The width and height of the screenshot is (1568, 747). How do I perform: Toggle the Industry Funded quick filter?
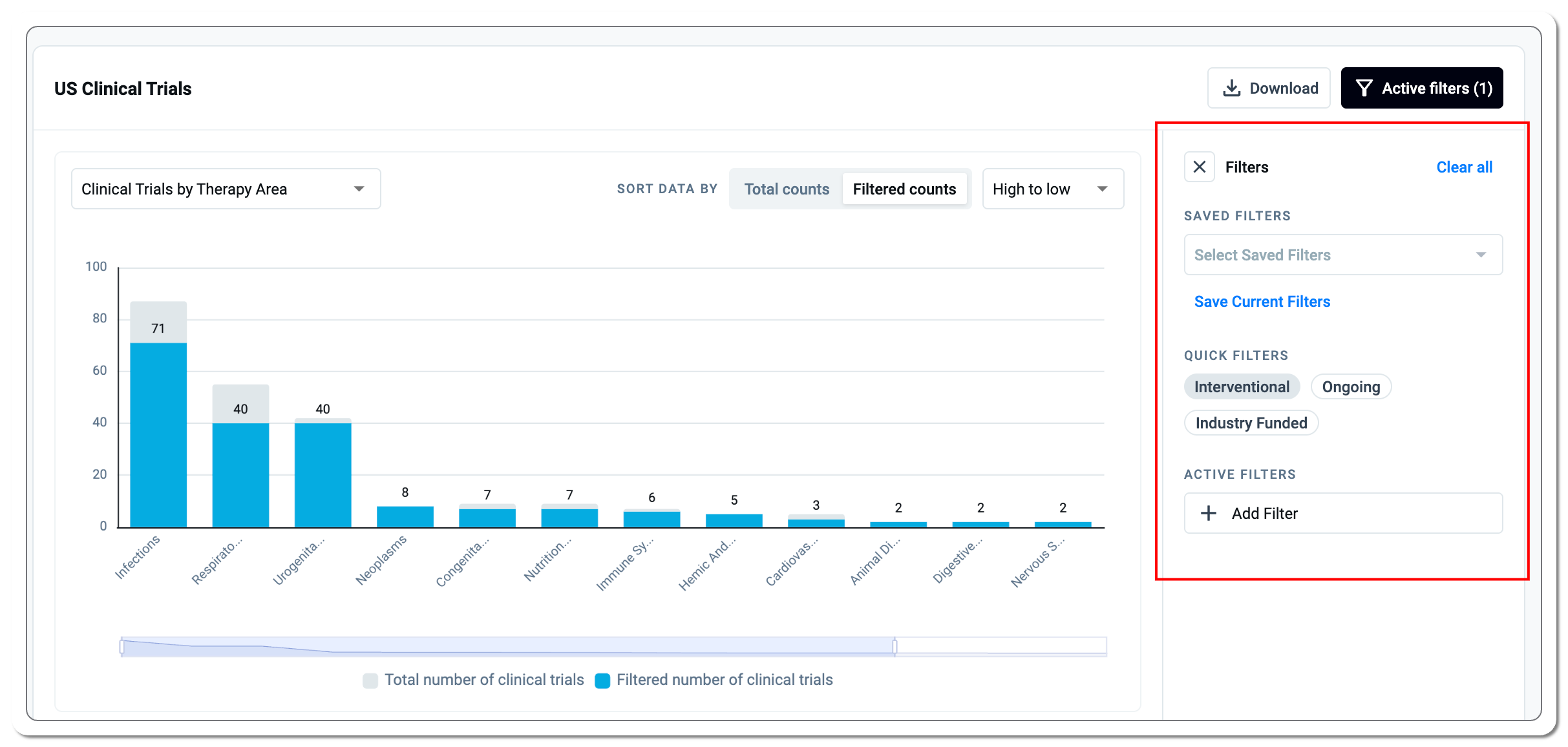tap(1251, 423)
